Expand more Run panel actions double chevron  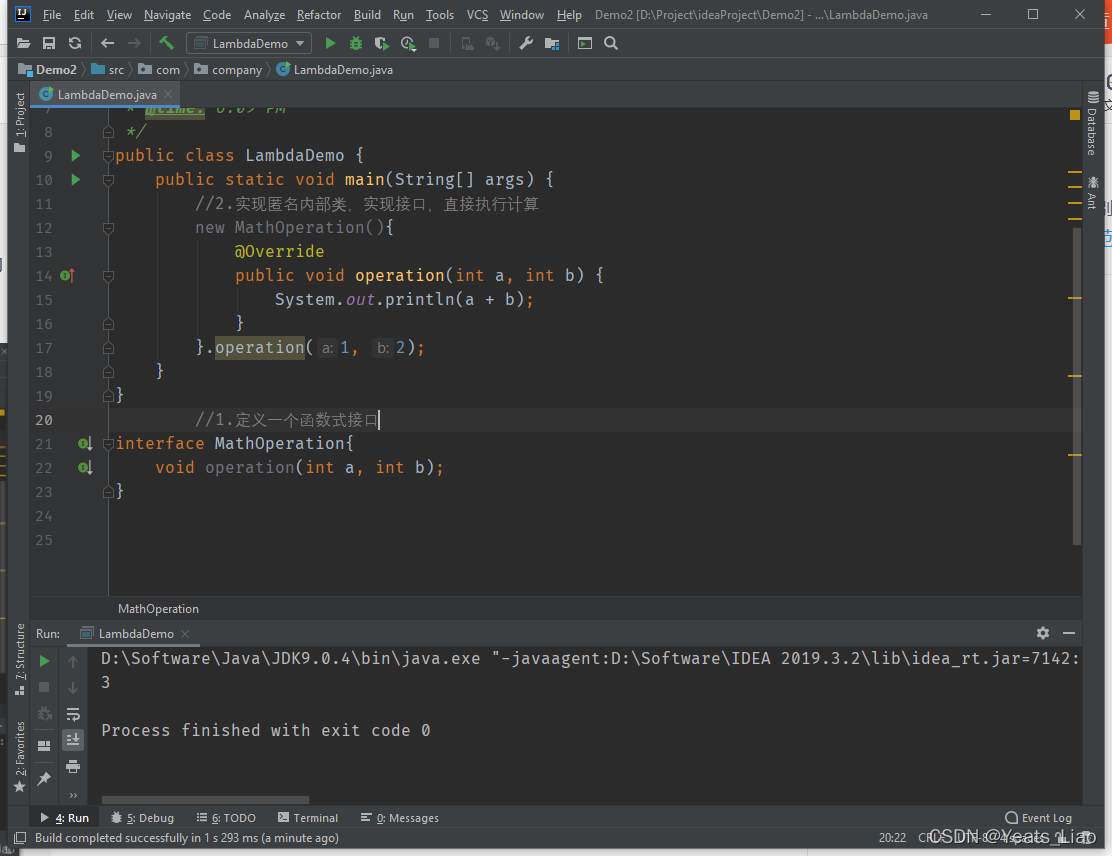pos(73,795)
